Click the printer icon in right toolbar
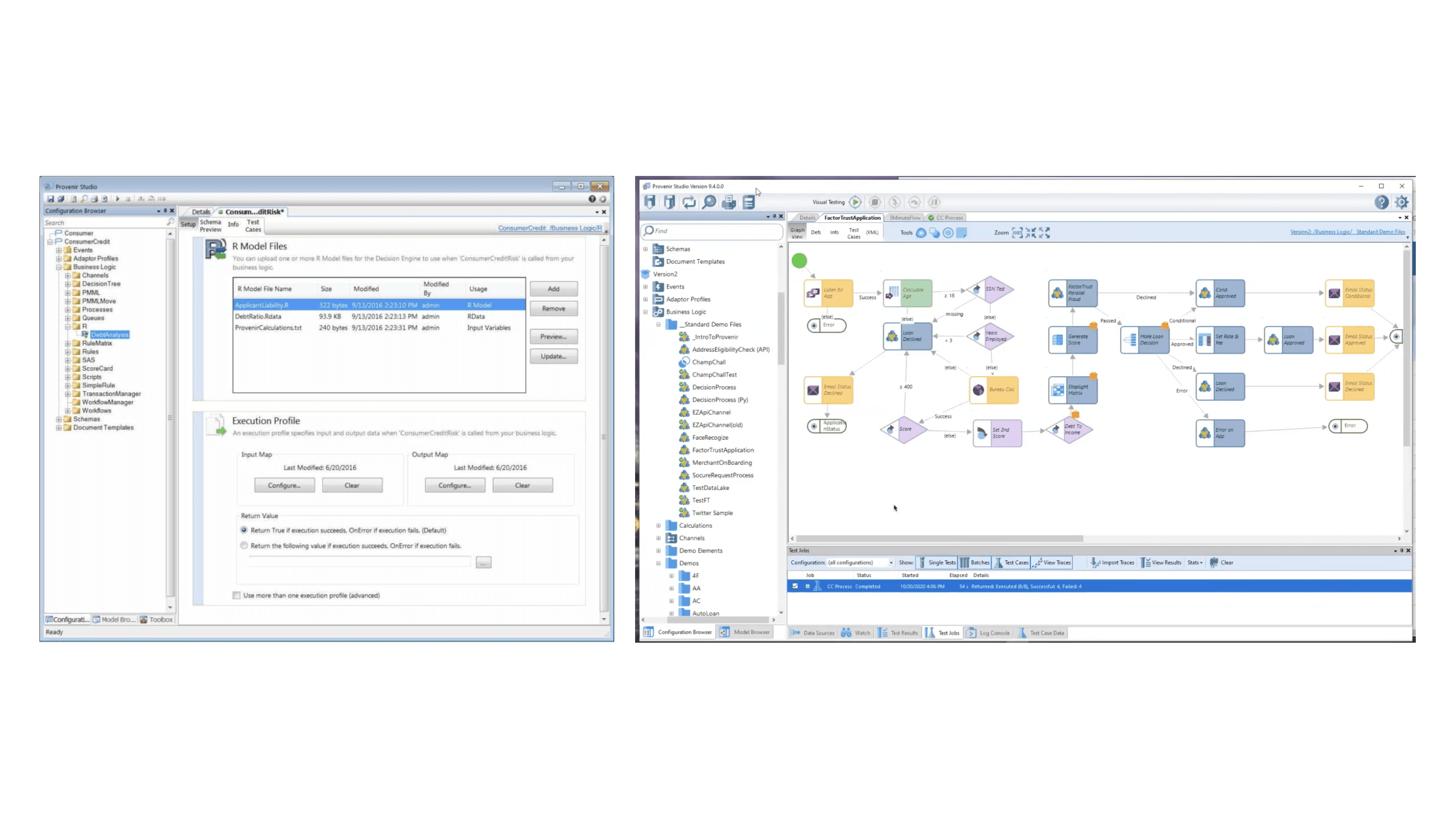The width and height of the screenshot is (1456, 819). (728, 202)
